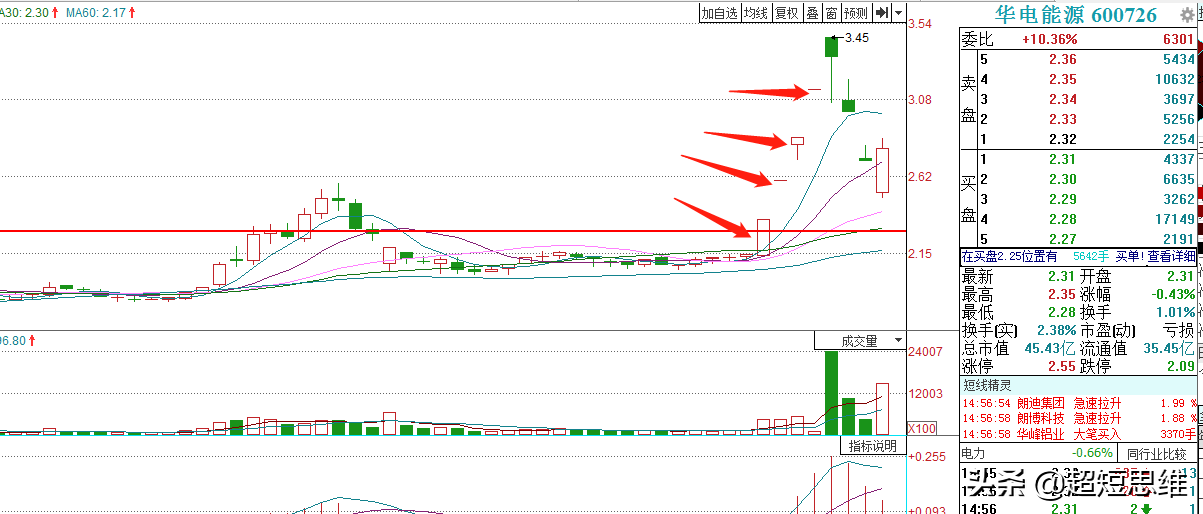1203x514 pixels.
Task: Click the 窗 window toolbar button
Action: 831,12
